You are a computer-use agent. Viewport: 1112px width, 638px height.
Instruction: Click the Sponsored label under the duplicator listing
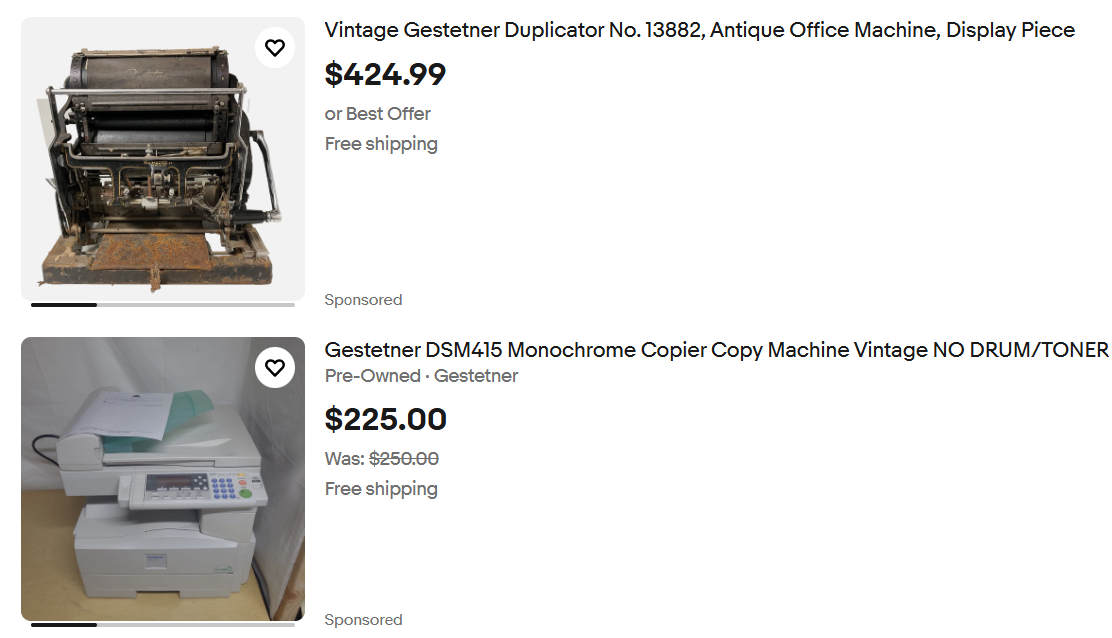click(x=363, y=300)
